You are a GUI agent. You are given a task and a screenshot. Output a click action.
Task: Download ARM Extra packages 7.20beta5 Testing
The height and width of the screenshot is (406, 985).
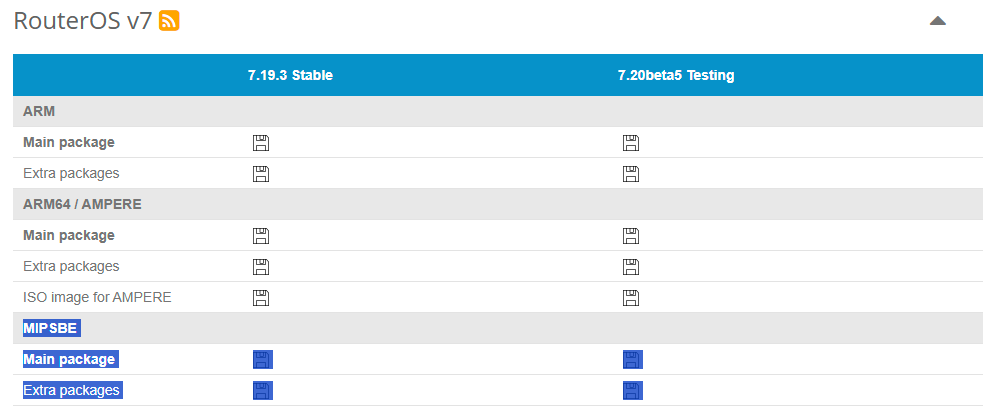coord(631,174)
